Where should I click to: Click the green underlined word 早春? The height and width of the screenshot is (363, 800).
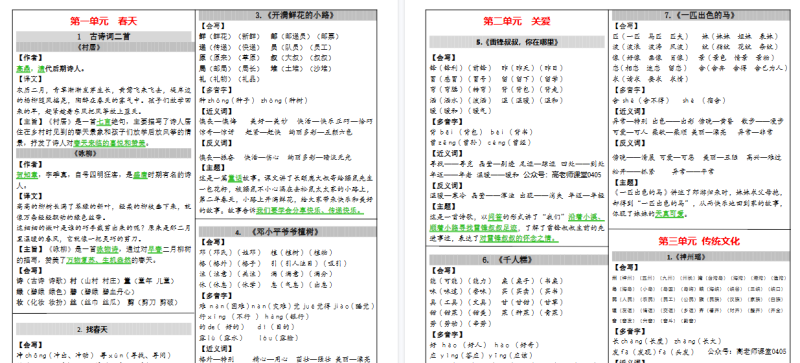(155, 249)
